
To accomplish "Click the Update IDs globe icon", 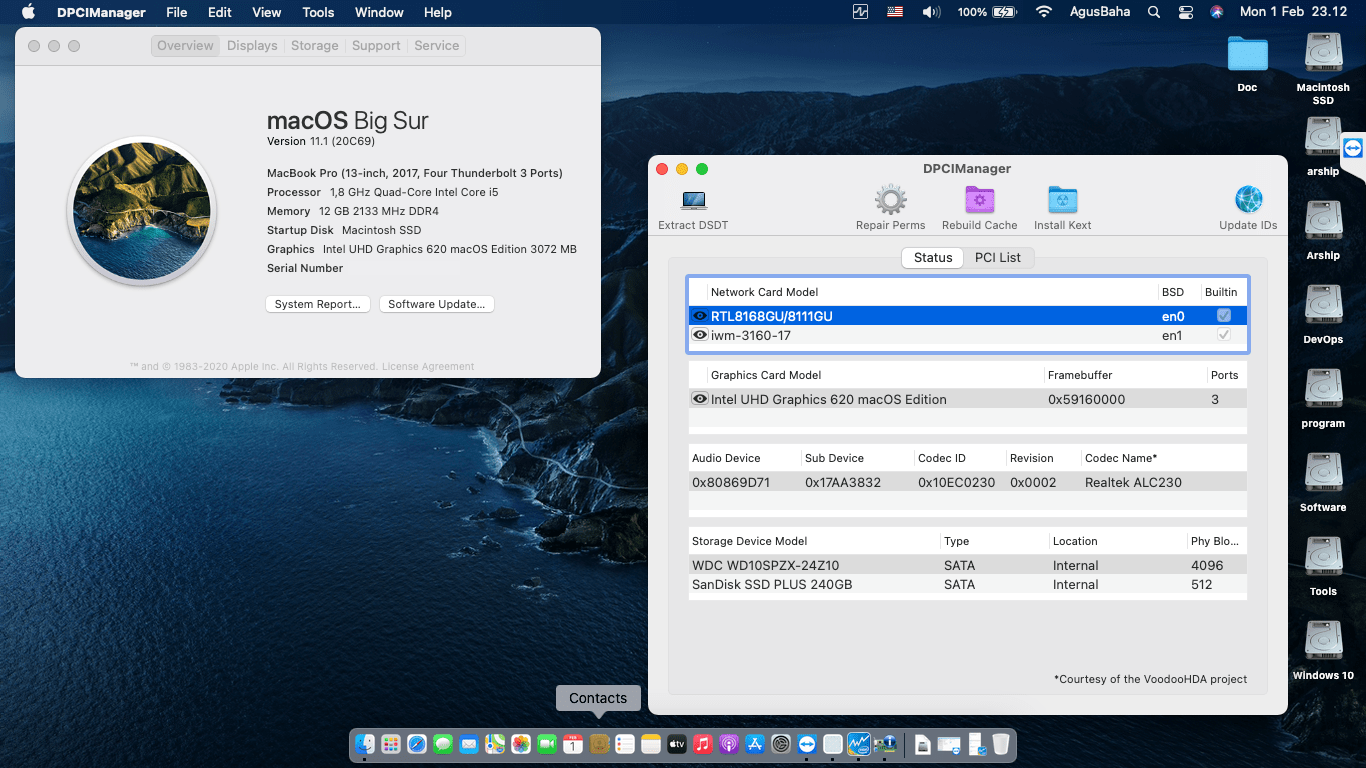I will [1247, 200].
